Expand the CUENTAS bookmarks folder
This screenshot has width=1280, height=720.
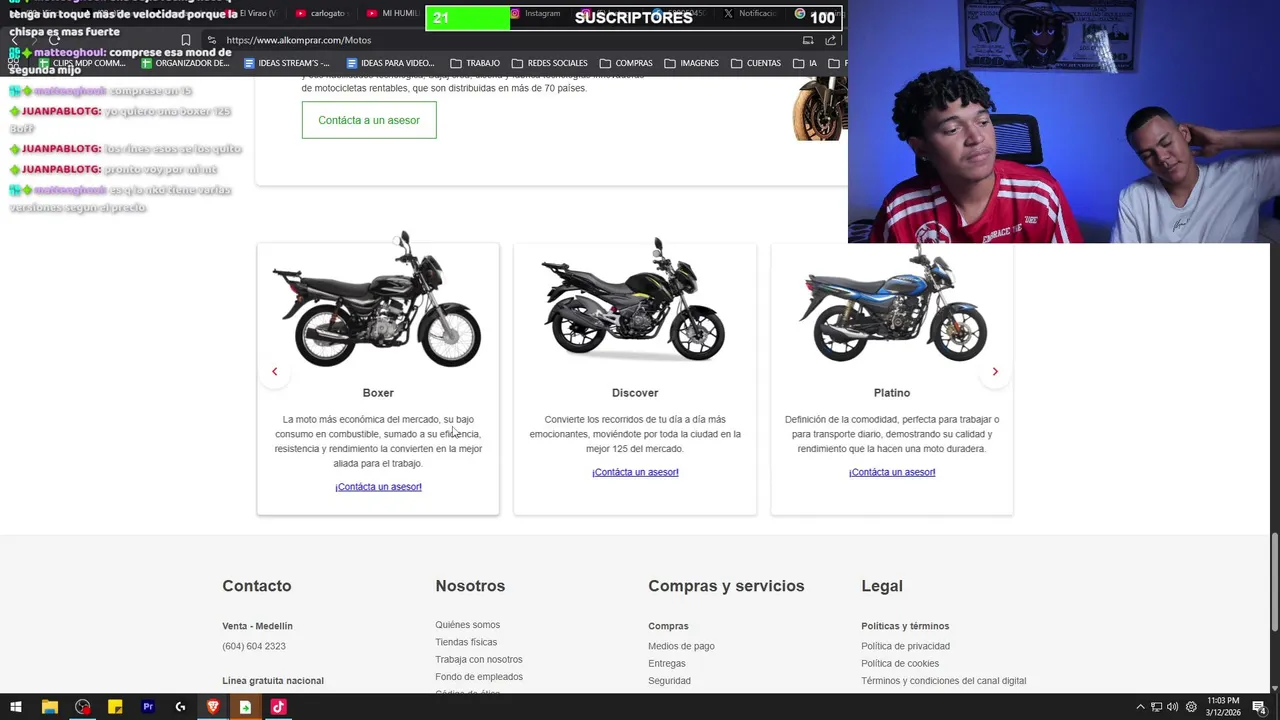[x=756, y=63]
